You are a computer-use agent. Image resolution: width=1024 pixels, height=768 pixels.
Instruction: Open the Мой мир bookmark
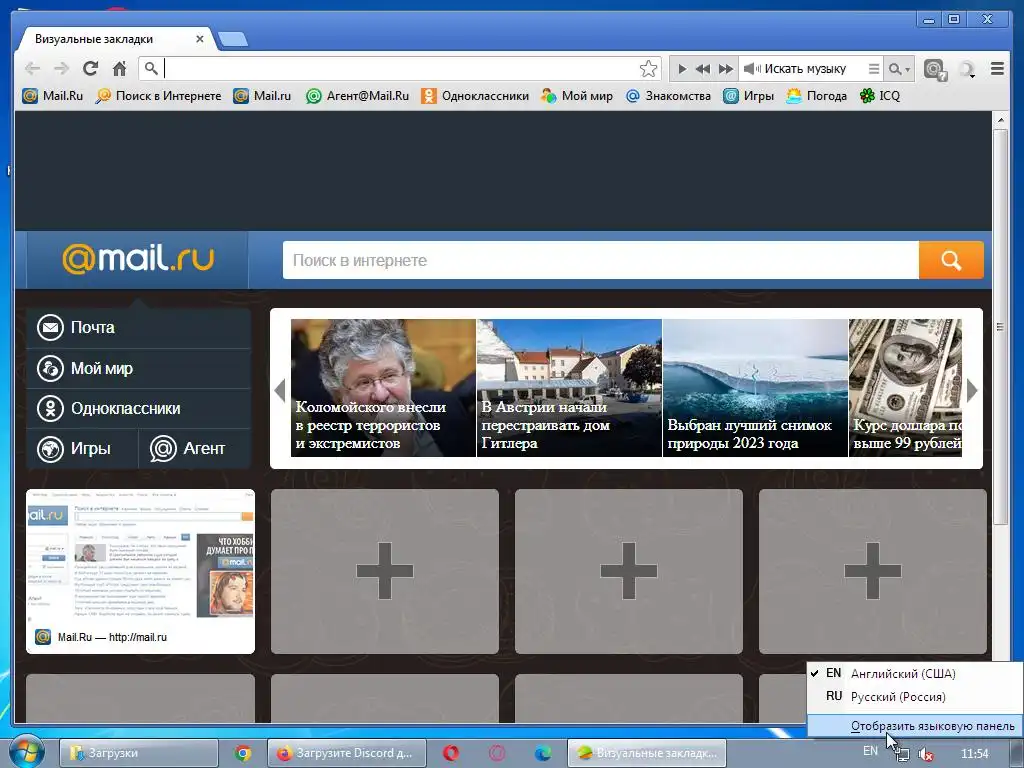tap(577, 96)
